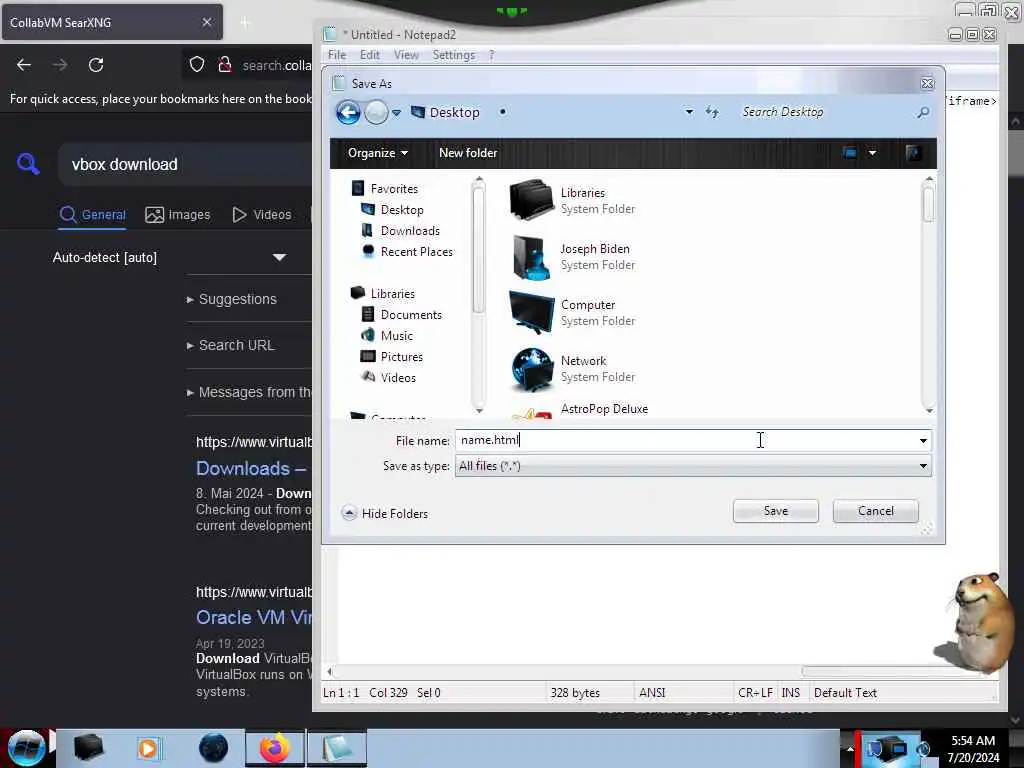
Task: Click the padlock site info icon
Action: 224,65
